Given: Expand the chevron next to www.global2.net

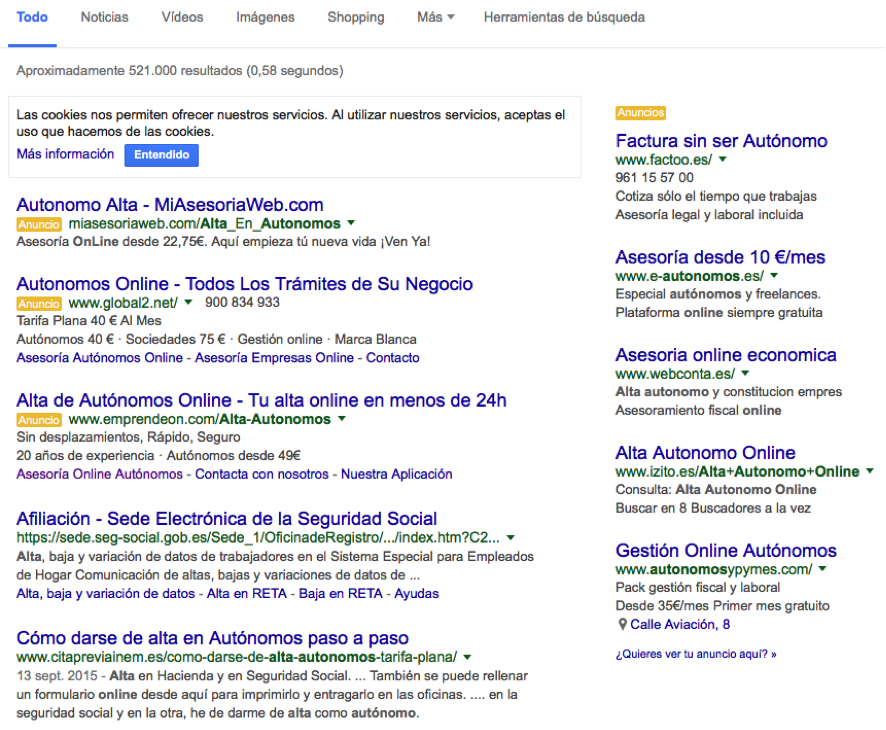Looking at the screenshot, I should (188, 303).
